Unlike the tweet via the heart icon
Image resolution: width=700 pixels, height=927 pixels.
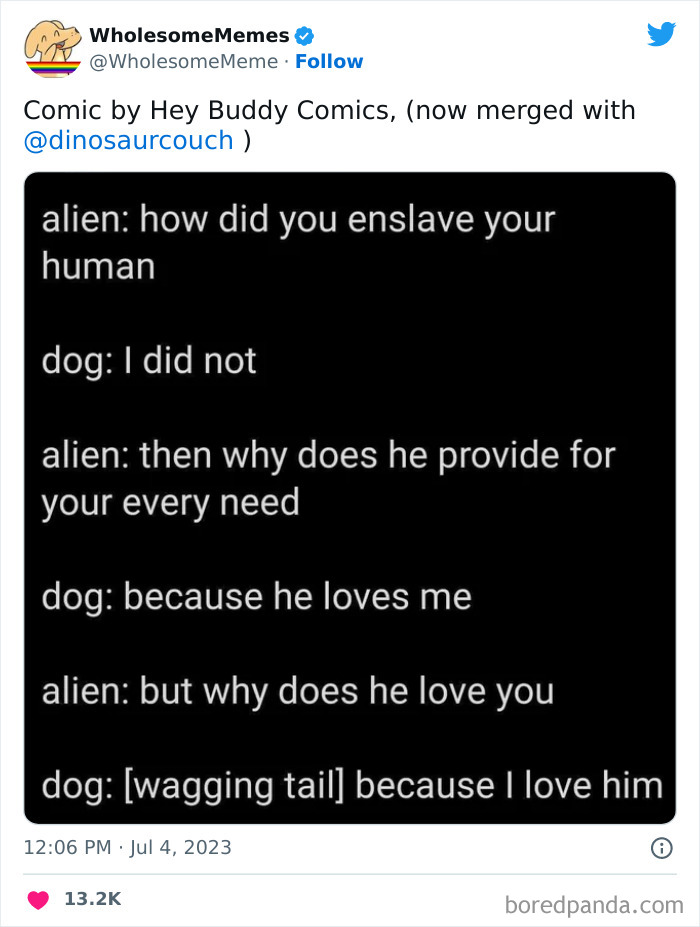(x=37, y=898)
